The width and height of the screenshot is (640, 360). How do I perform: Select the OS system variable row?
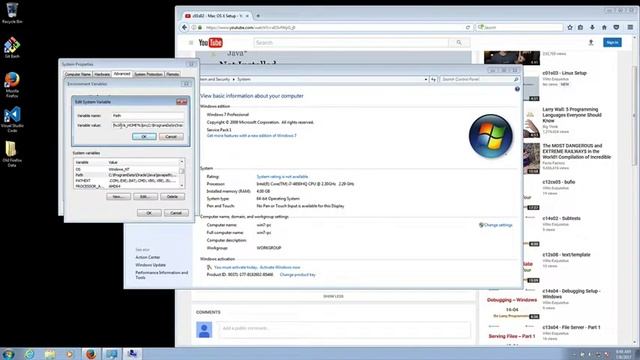[x=127, y=169]
